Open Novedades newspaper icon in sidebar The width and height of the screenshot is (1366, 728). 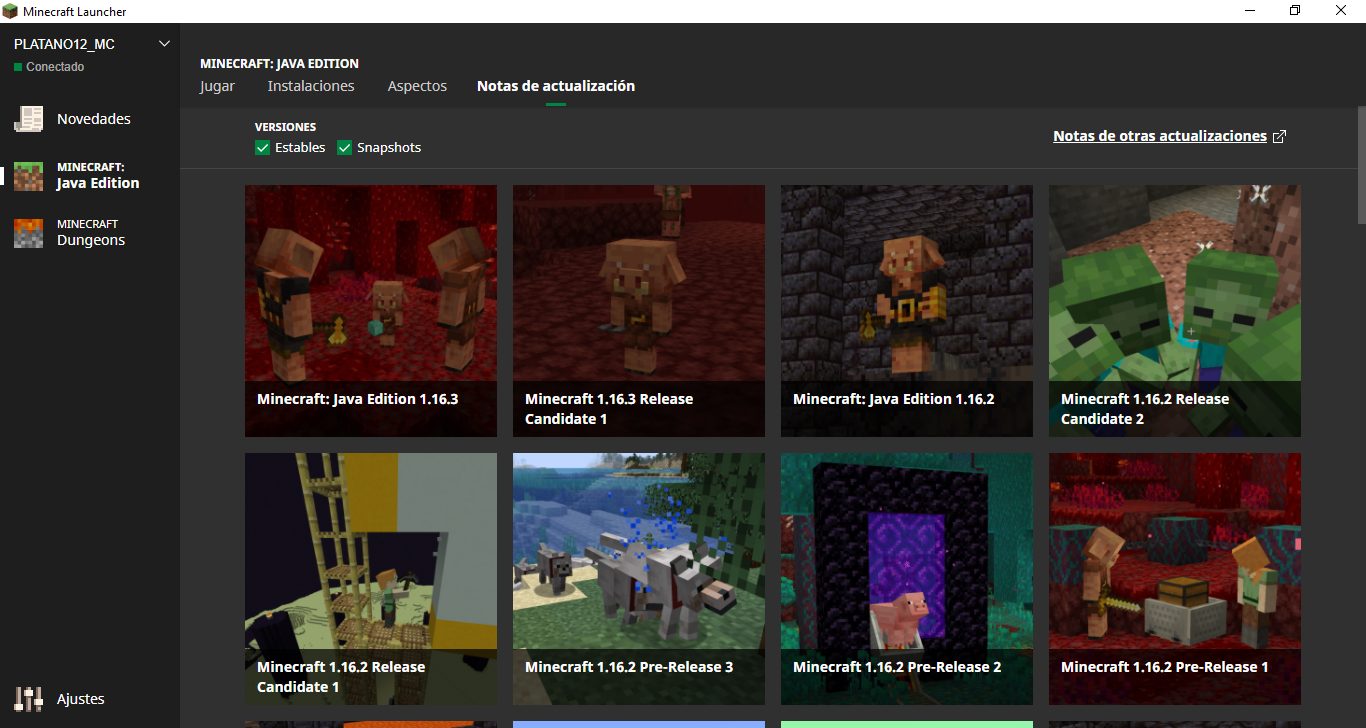point(28,119)
